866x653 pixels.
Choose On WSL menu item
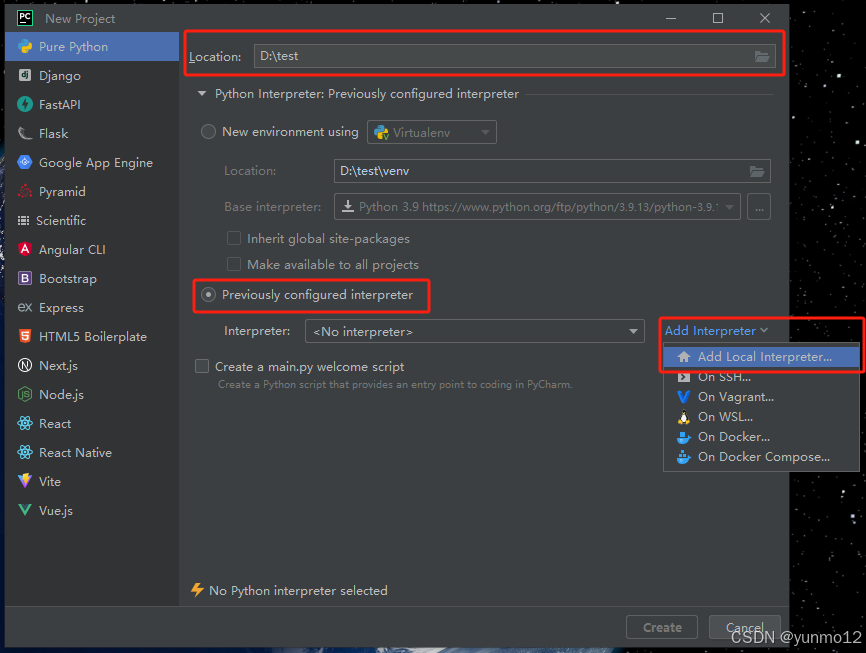(762, 417)
